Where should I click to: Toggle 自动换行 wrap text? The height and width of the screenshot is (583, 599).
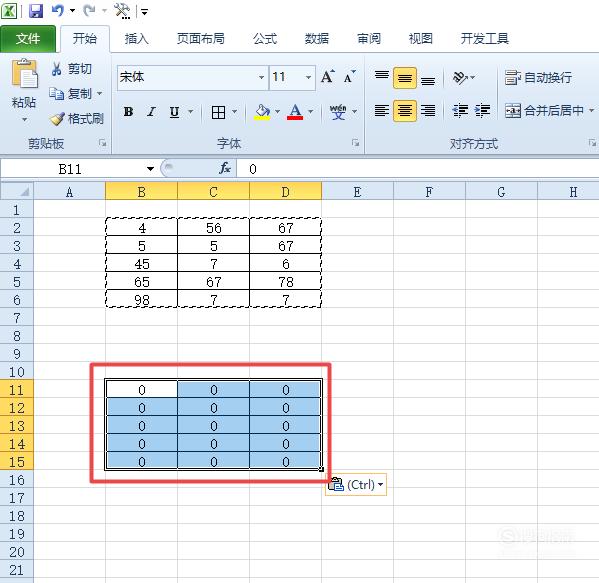point(538,78)
